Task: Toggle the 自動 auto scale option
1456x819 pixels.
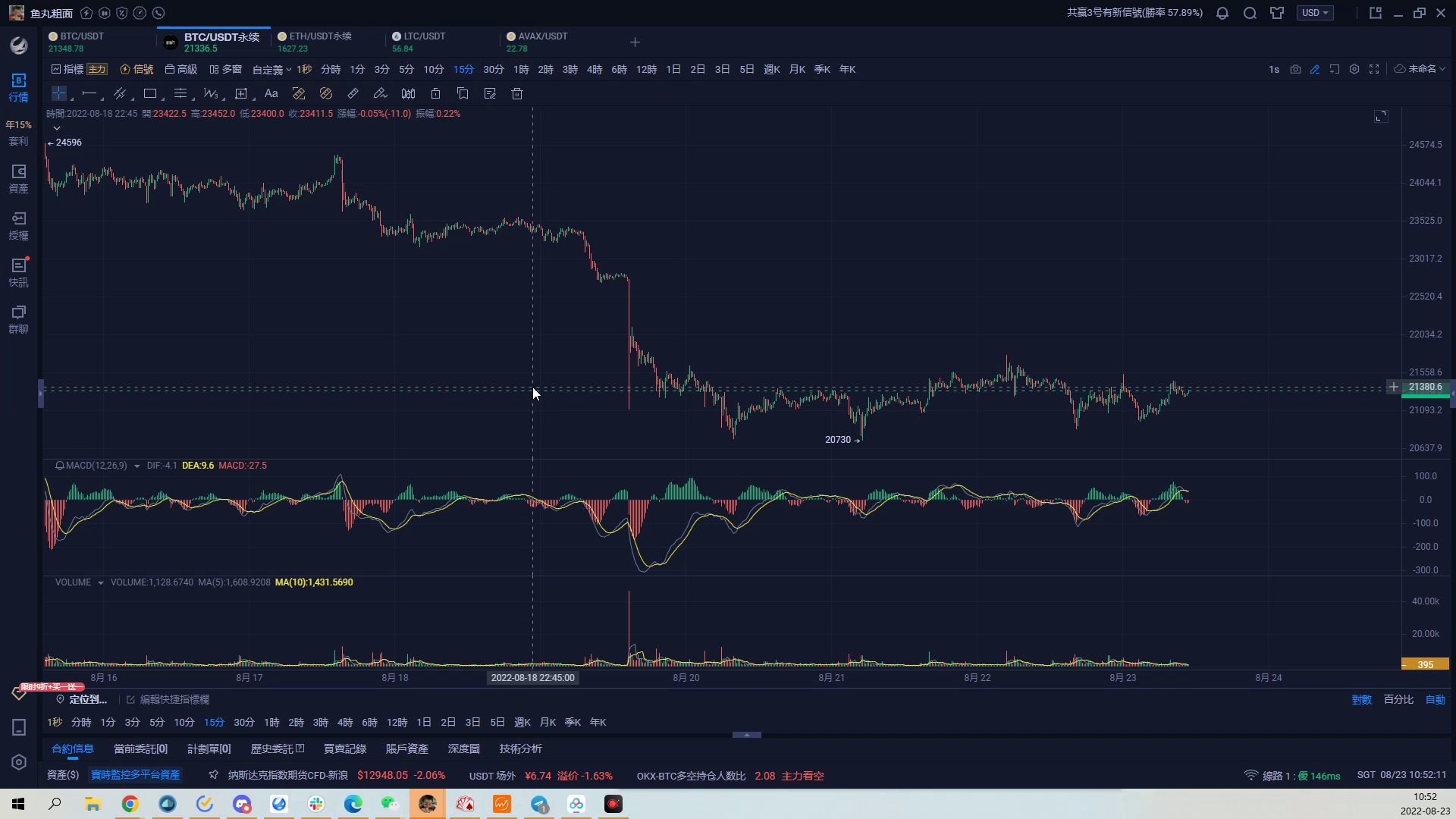Action: coord(1435,699)
